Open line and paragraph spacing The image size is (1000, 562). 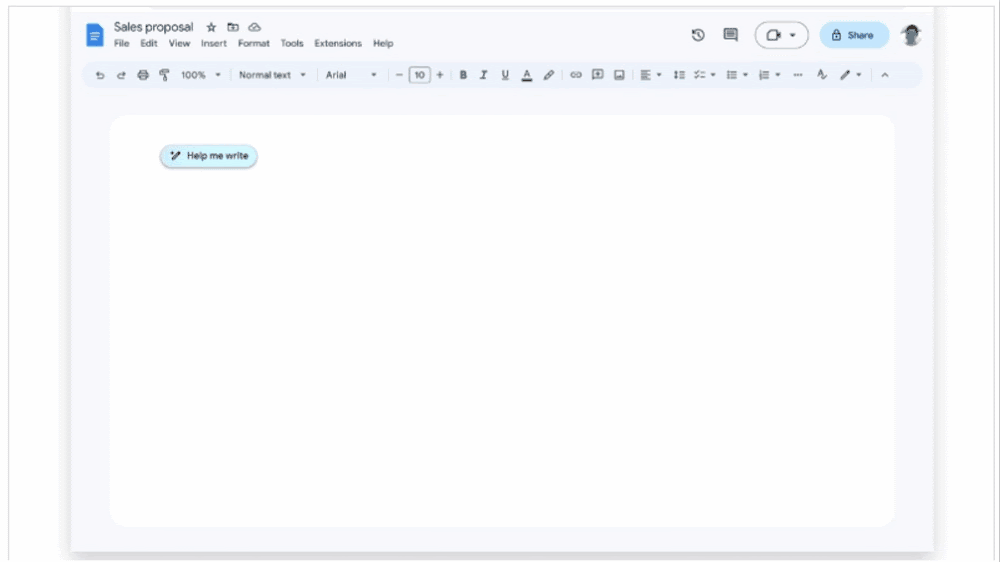pos(679,75)
